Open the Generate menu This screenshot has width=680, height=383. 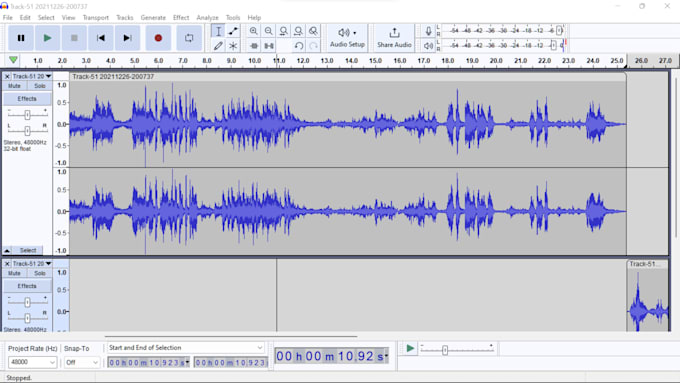153,18
